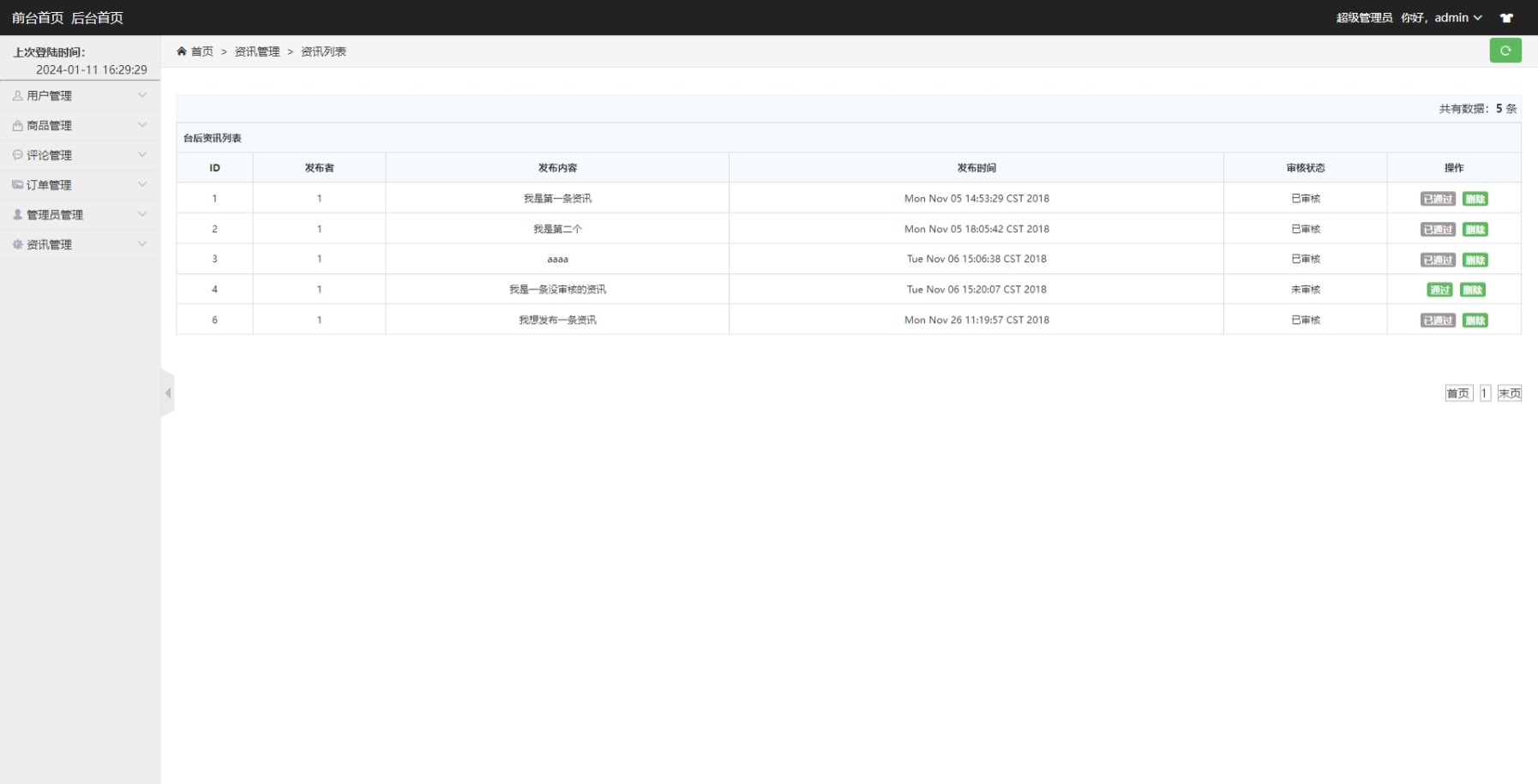Delete the news item with ID 1
This screenshot has height=784, width=1538.
point(1475,199)
